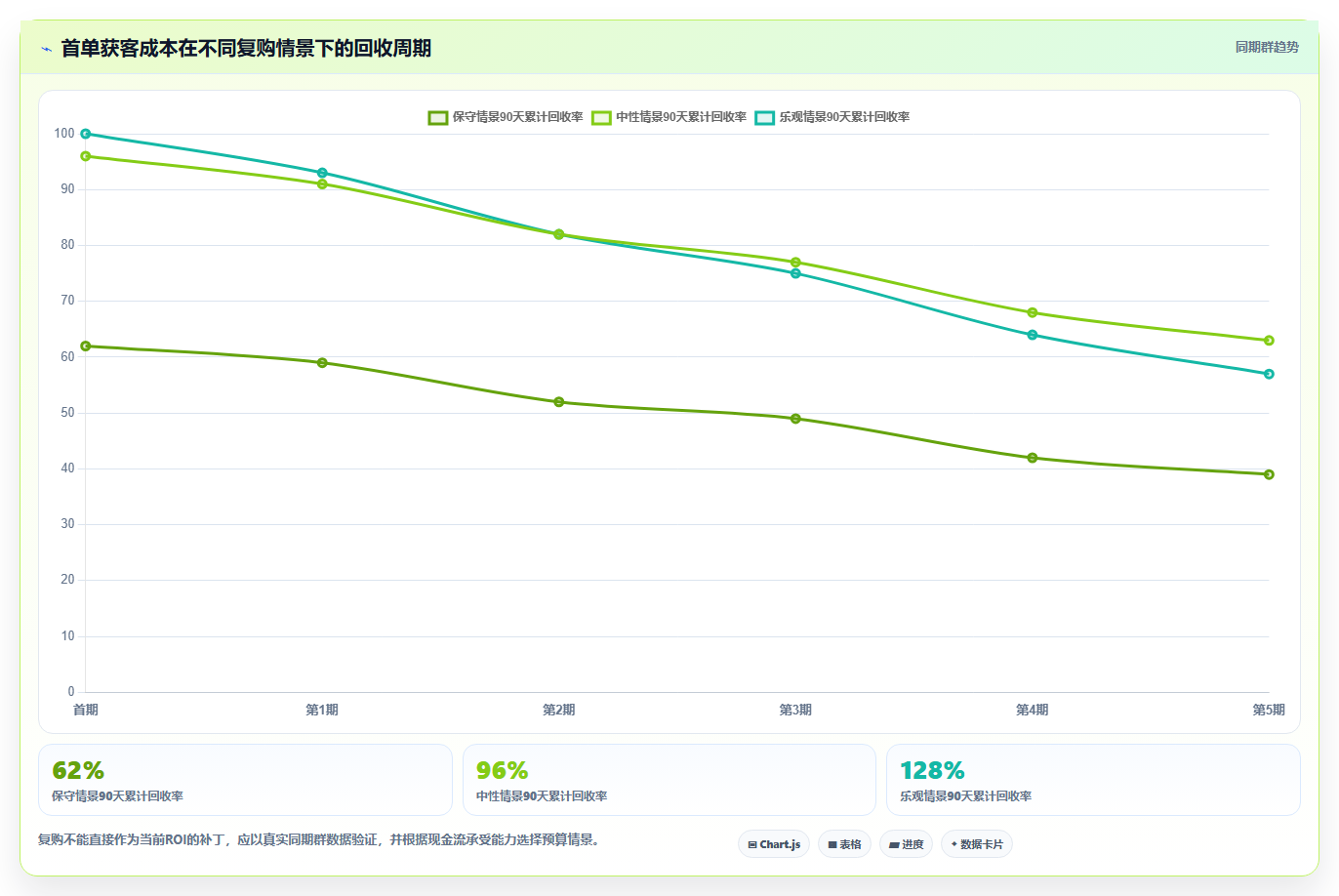The height and width of the screenshot is (896, 1339).
Task: Toggle the 中性情景90天累计回收率 legend item
Action: [x=669, y=117]
